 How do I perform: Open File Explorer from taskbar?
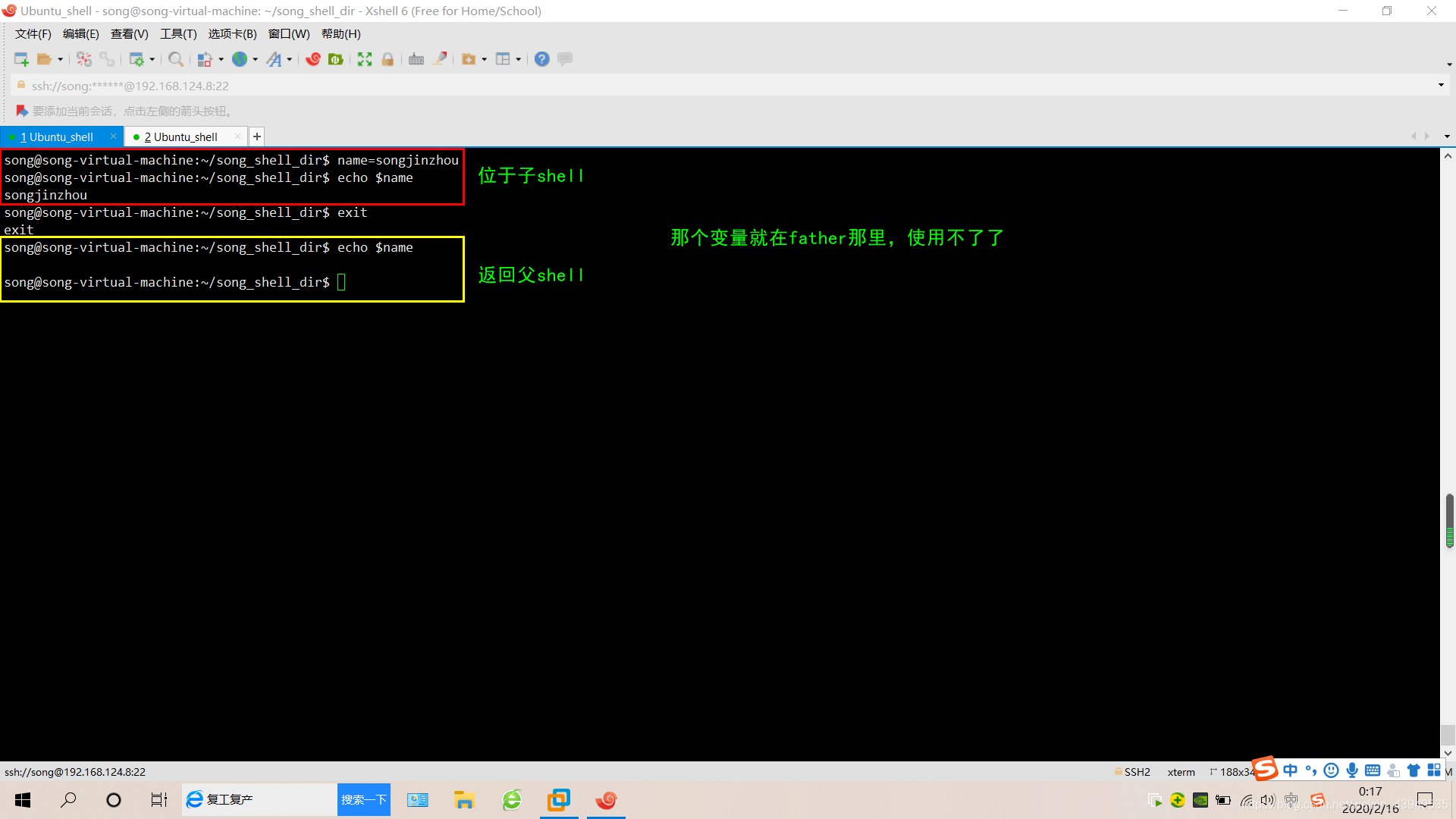point(464,800)
